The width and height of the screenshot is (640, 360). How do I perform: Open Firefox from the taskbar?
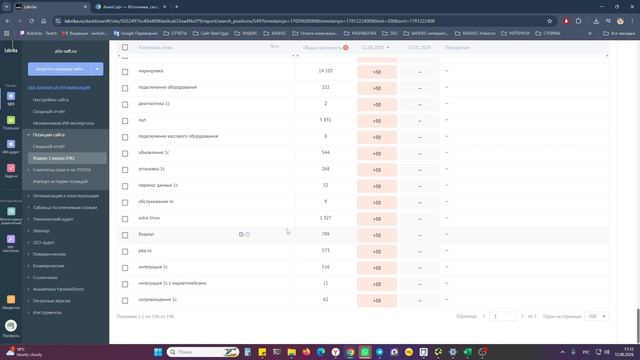[x=306, y=352]
